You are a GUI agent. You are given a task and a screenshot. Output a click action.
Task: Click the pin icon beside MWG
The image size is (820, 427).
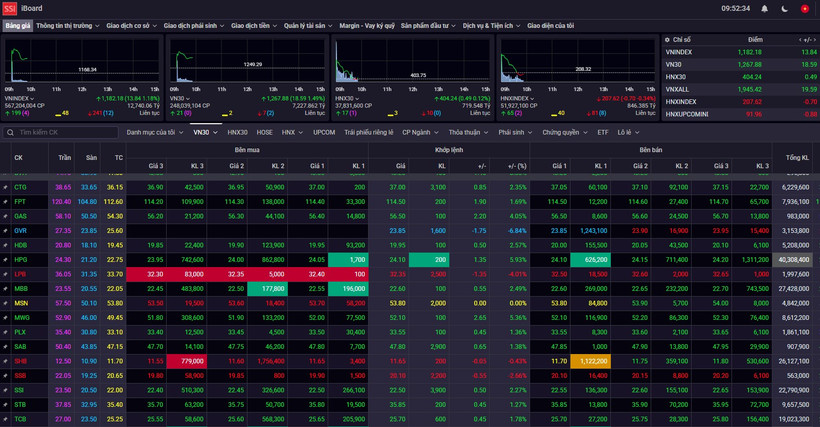click(x=5, y=317)
